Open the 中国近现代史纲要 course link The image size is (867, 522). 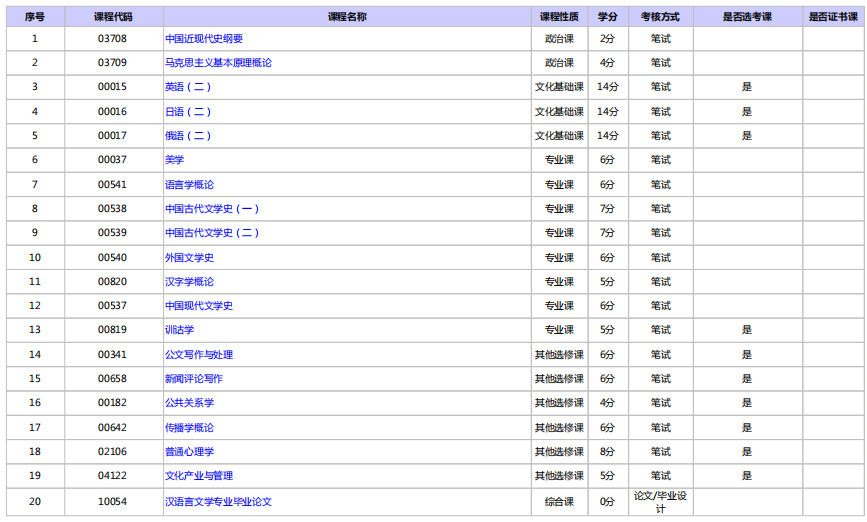203,39
